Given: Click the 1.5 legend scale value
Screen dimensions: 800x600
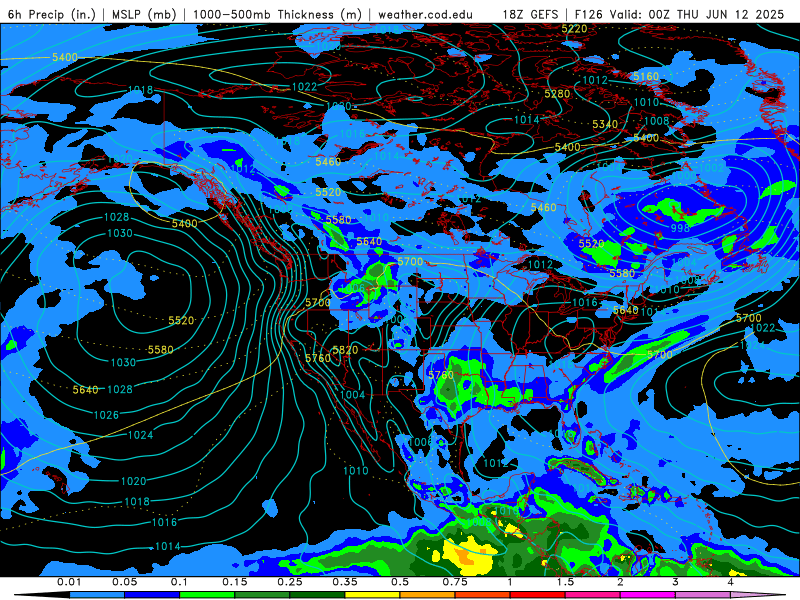Looking at the screenshot, I should 565,582.
